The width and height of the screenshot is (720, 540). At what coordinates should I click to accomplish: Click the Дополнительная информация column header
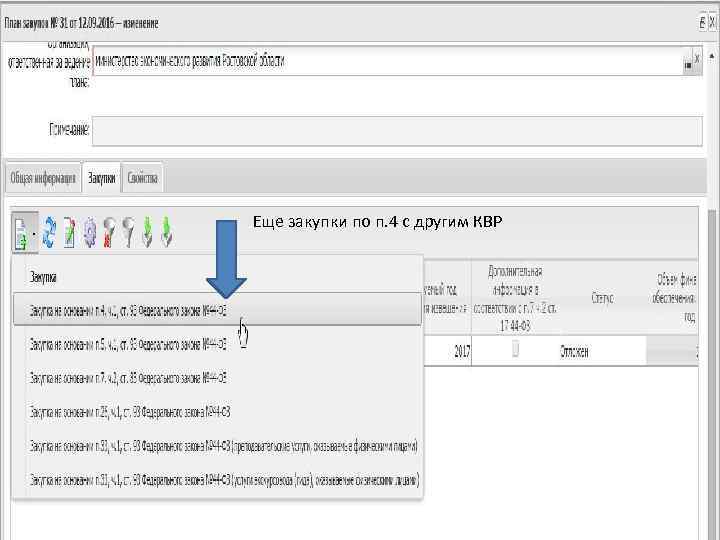[x=515, y=298]
